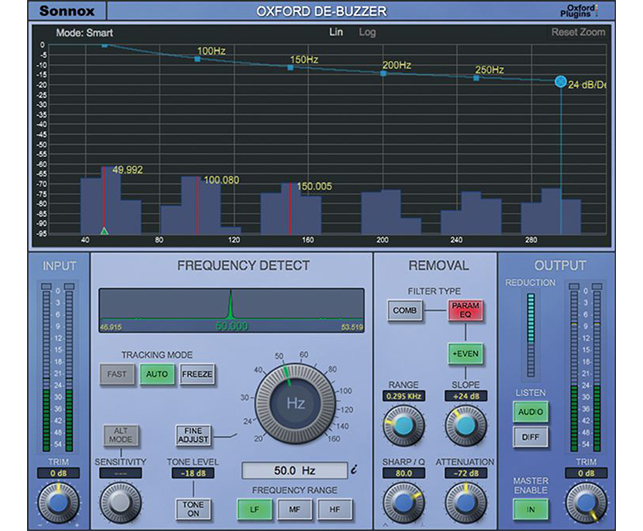Select the LF frequency range
This screenshot has width=643, height=531.
pos(255,509)
